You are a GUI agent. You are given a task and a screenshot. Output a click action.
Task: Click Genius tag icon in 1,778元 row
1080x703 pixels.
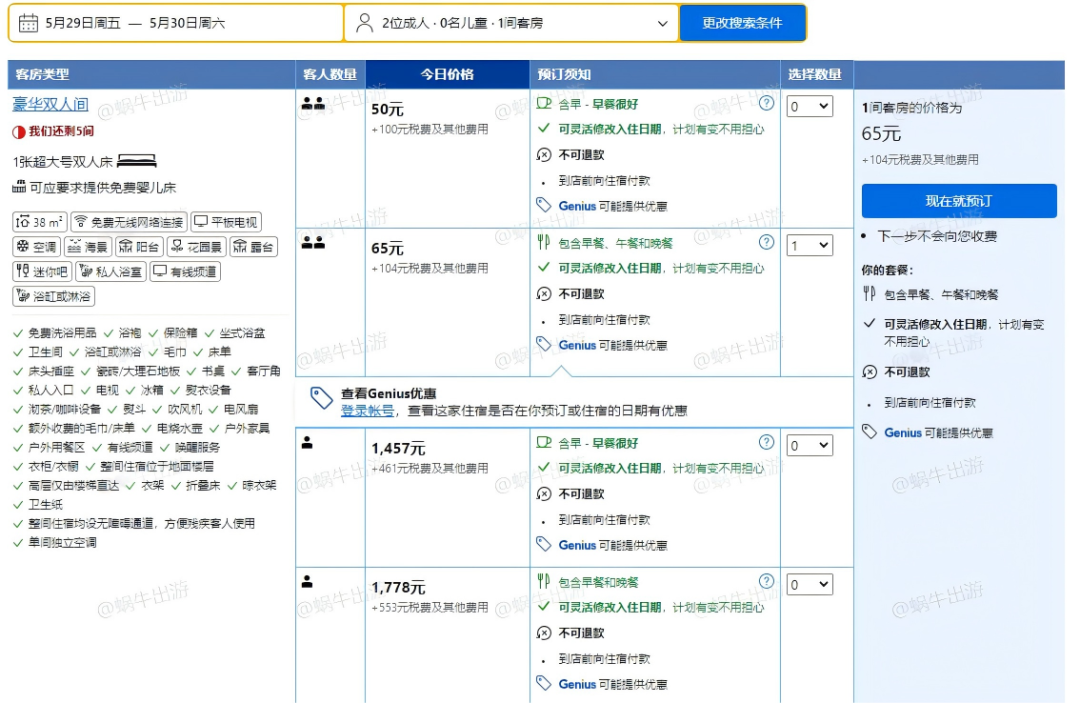click(x=543, y=683)
